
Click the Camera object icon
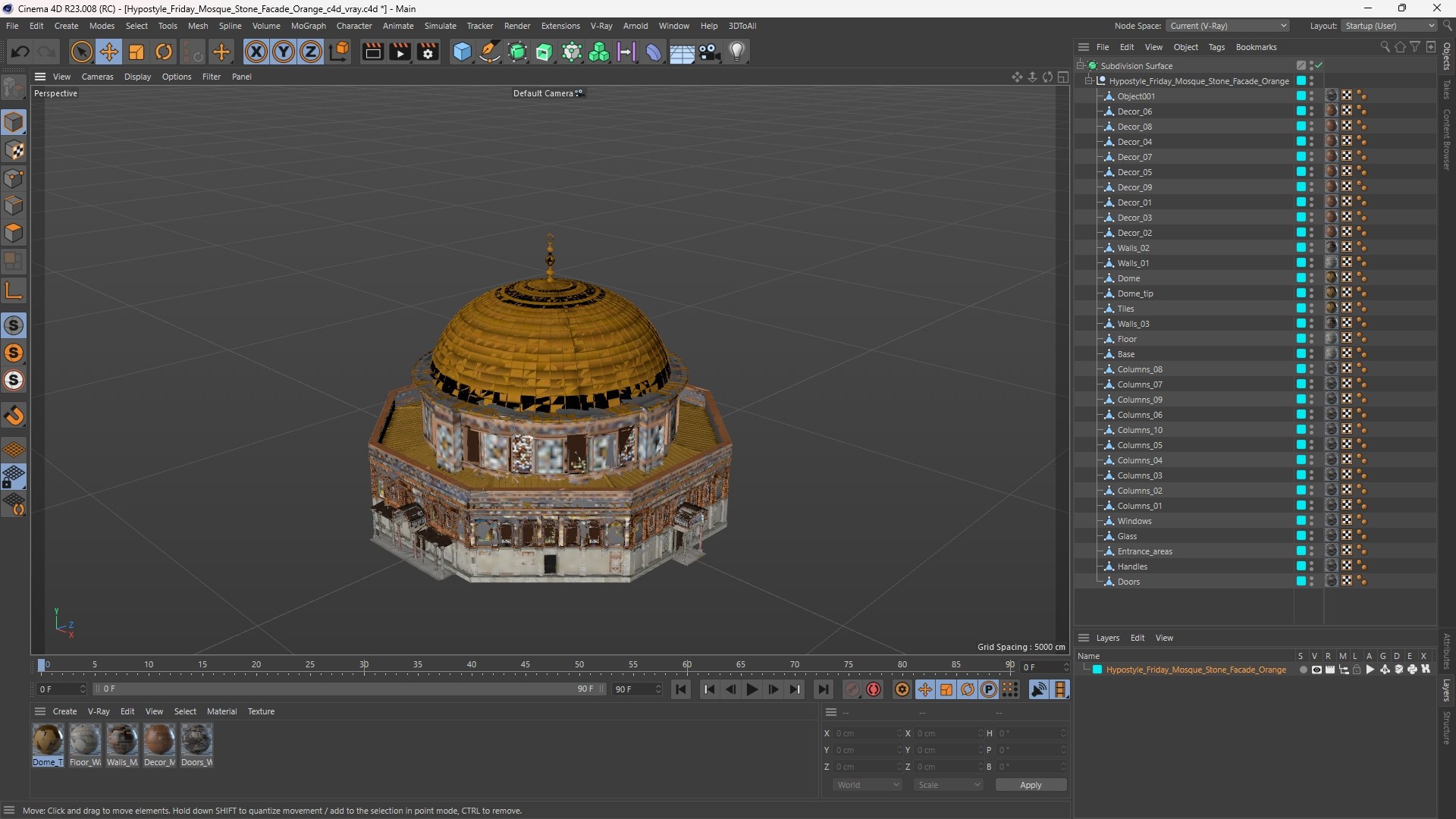pyautogui.click(x=710, y=52)
